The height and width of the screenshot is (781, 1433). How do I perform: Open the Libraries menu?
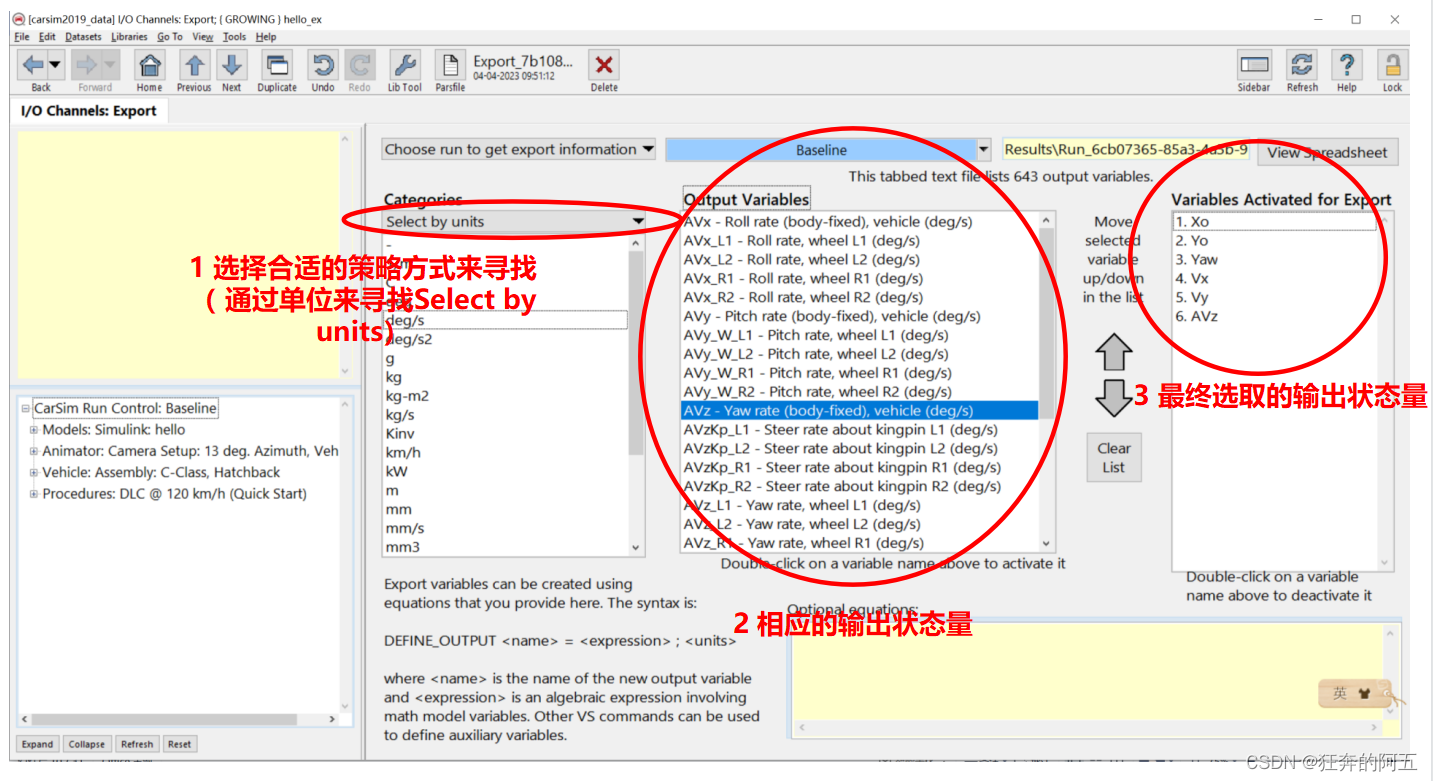pyautogui.click(x=130, y=37)
